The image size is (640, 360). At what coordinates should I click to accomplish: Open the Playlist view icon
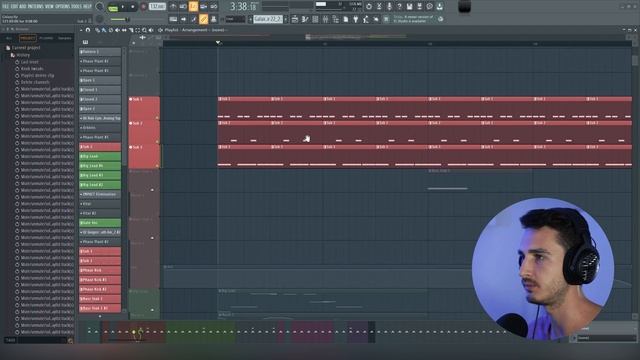click(x=295, y=19)
